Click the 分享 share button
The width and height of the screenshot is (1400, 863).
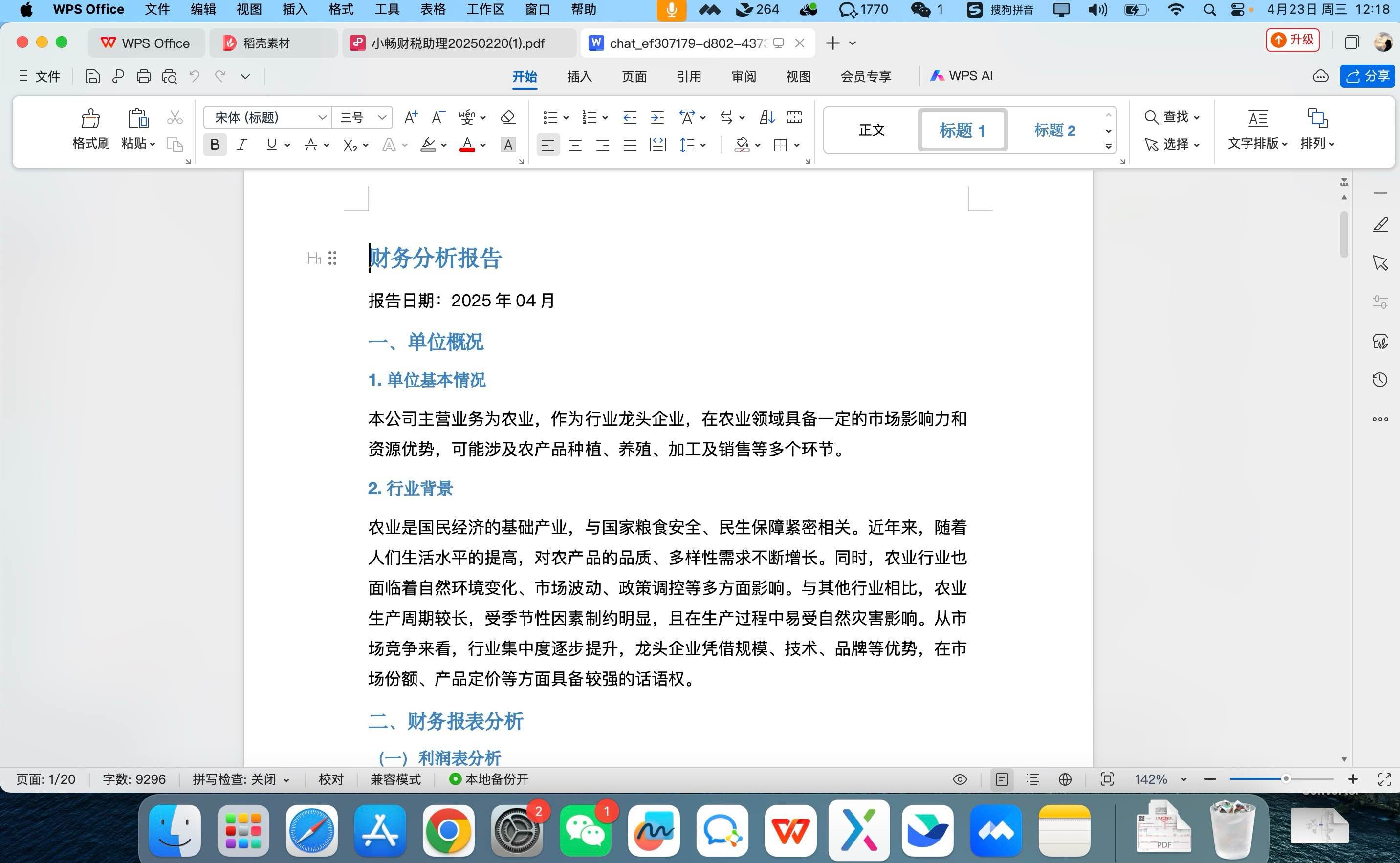pyautogui.click(x=1367, y=77)
